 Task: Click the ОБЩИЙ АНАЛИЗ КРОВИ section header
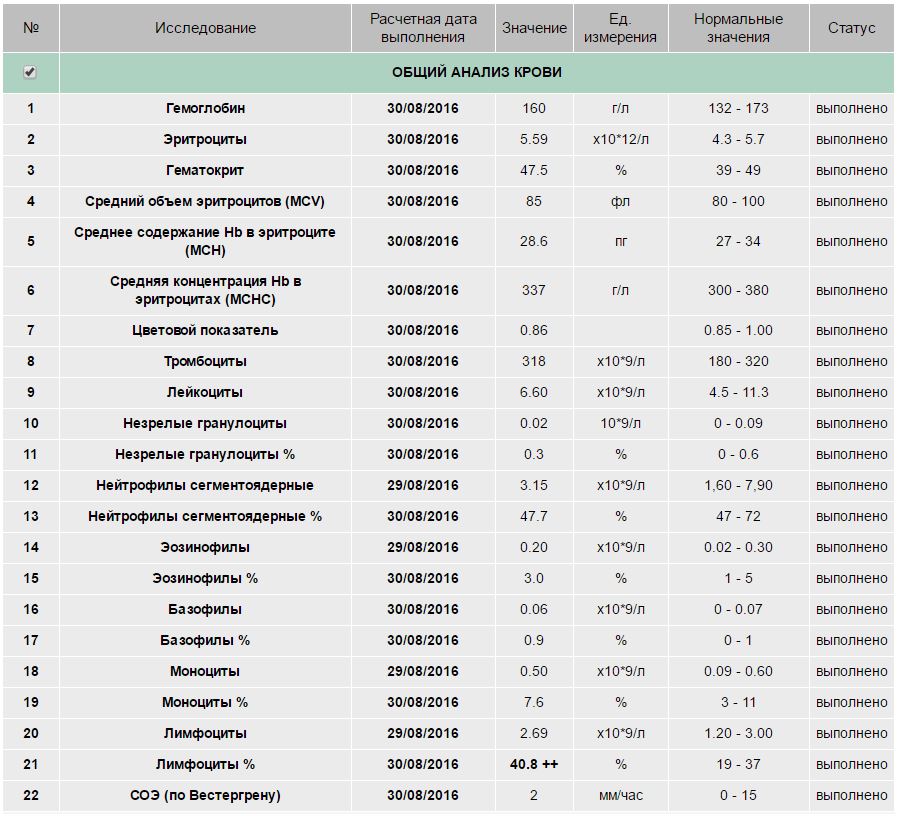click(476, 73)
